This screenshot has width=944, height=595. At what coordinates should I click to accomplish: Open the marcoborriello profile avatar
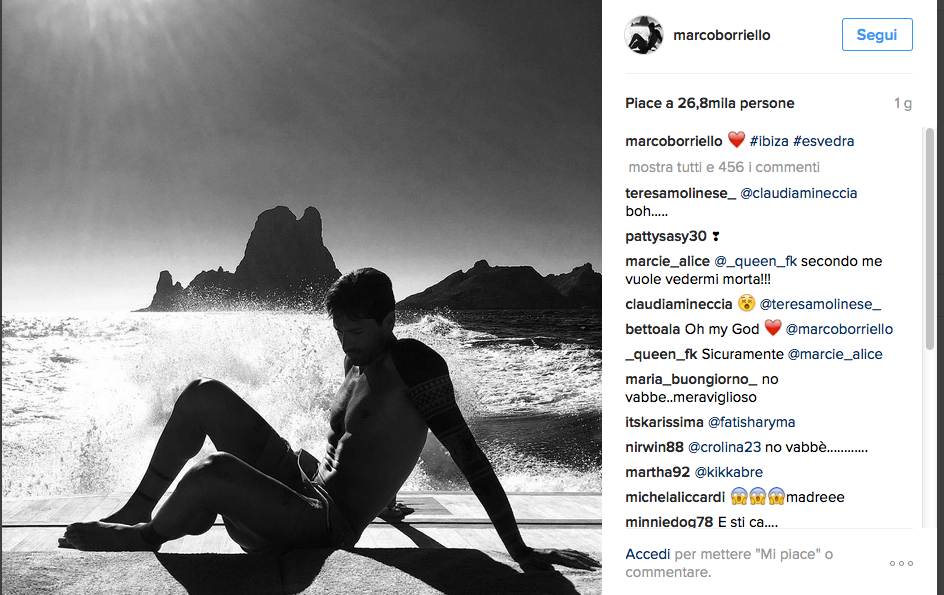tap(644, 35)
